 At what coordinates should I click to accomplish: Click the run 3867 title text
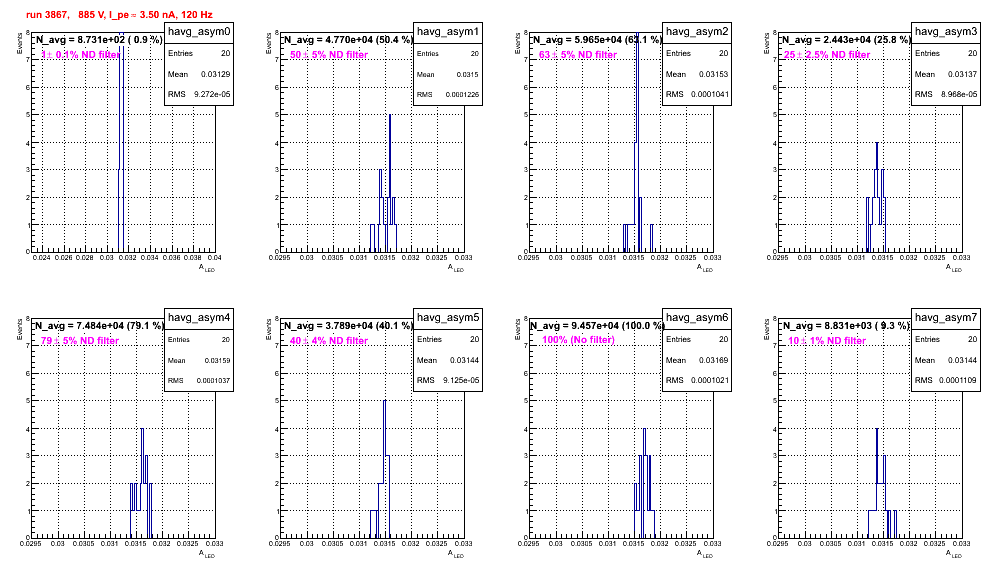click(x=119, y=15)
